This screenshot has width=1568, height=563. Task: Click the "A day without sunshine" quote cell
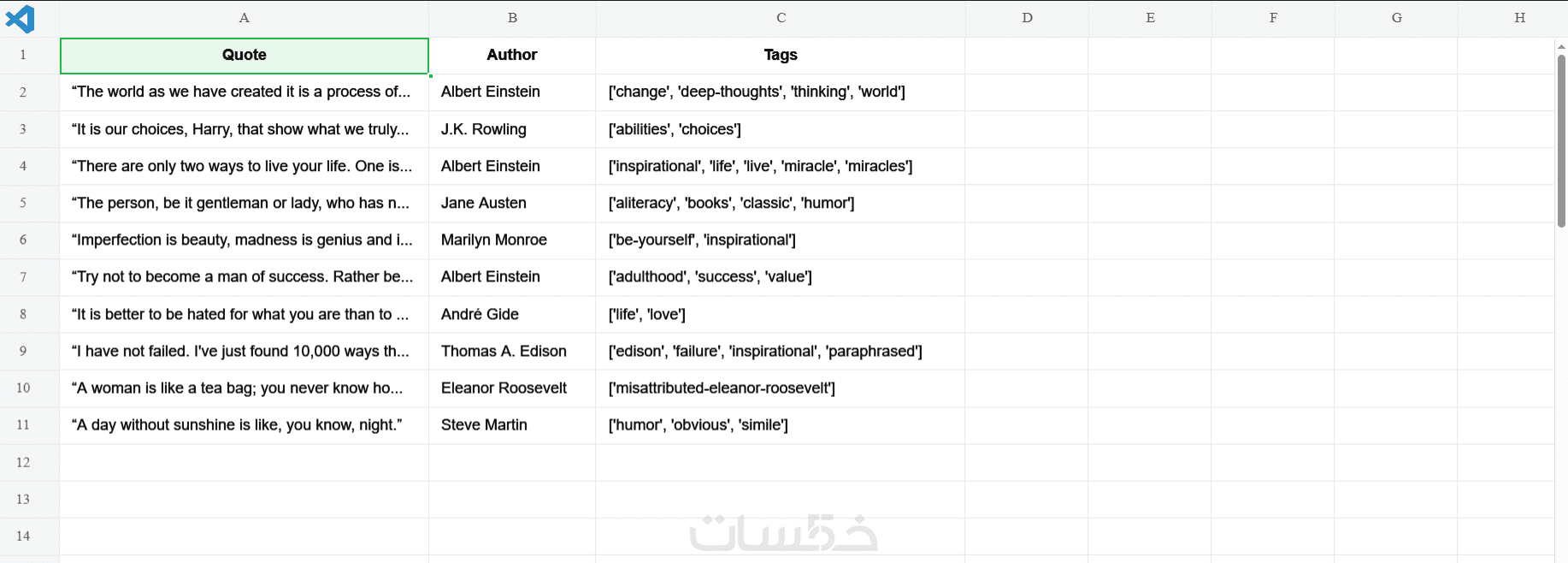tap(244, 425)
